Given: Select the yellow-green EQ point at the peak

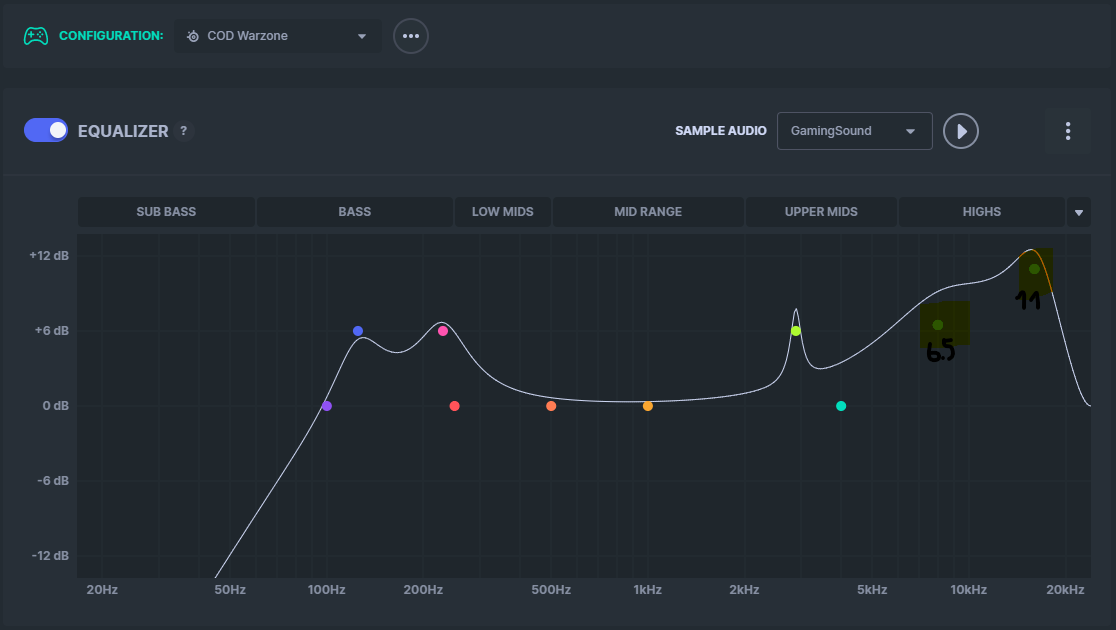Looking at the screenshot, I should click(x=796, y=331).
